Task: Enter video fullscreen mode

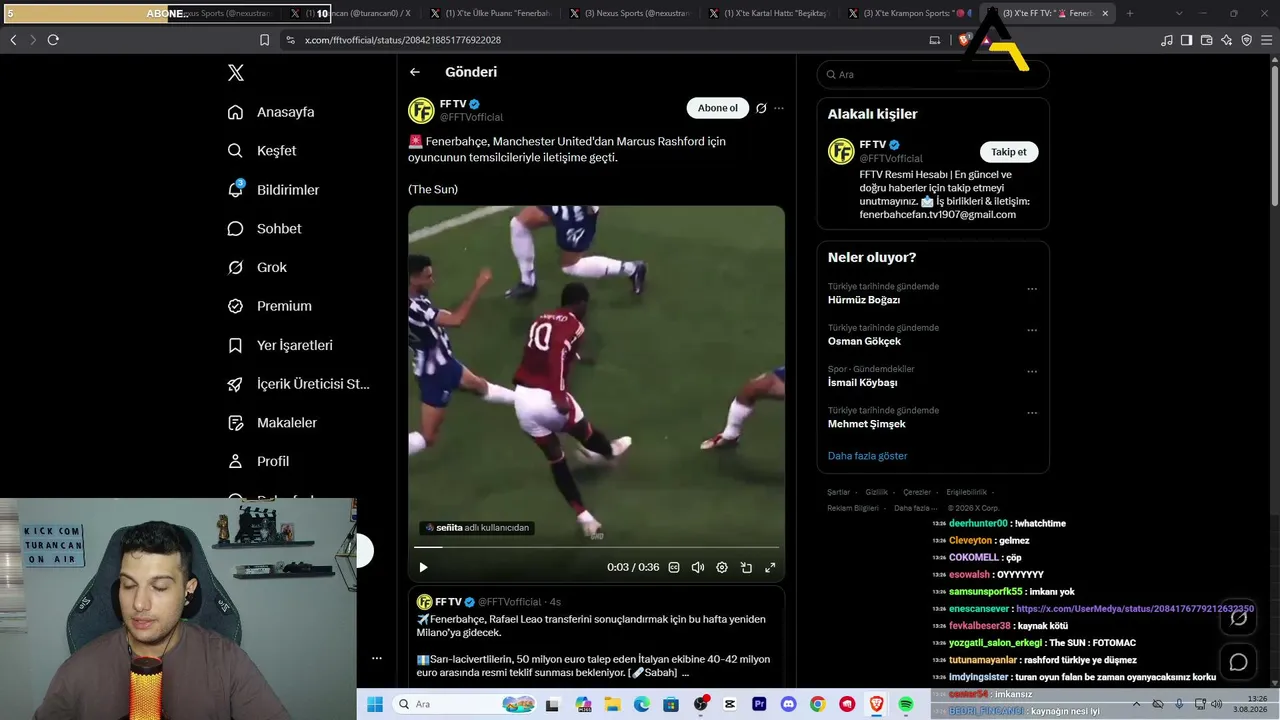Action: 770,567
